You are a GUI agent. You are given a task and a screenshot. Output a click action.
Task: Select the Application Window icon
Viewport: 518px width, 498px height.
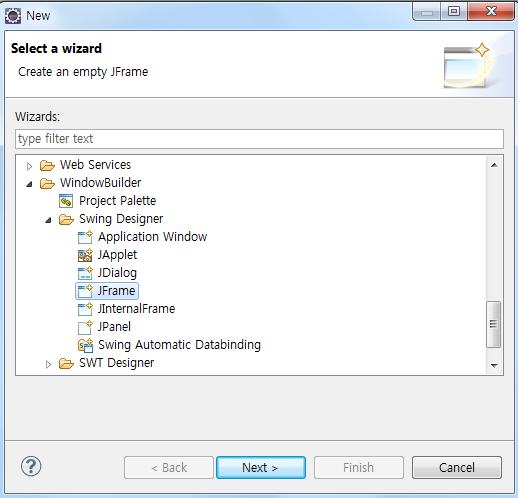(85, 237)
